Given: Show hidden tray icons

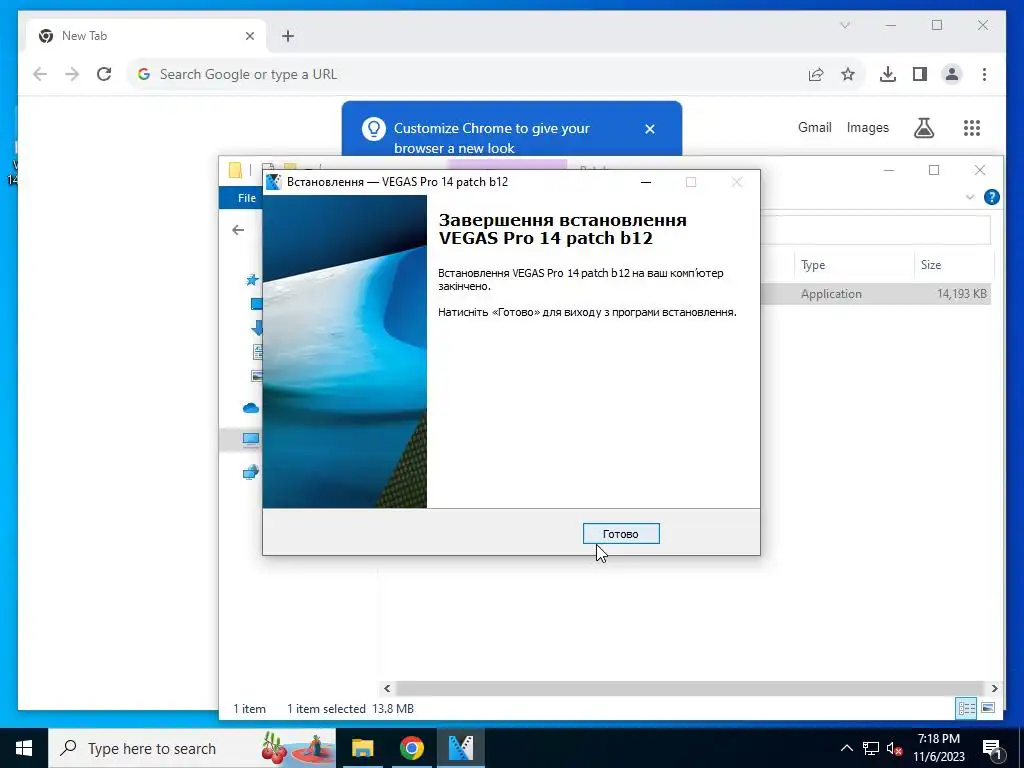Looking at the screenshot, I should [x=846, y=748].
